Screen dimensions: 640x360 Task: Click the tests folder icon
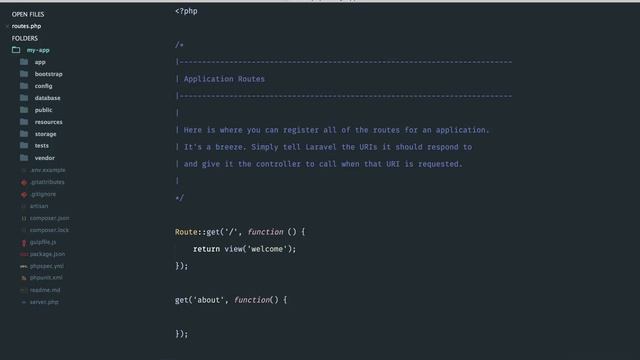[24, 146]
